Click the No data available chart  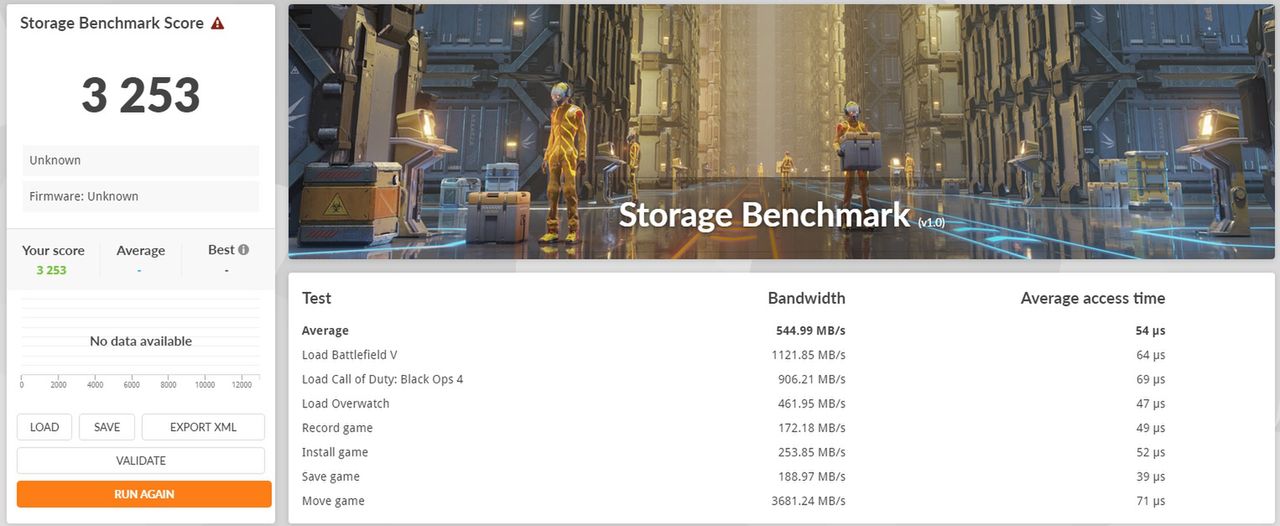tap(141, 342)
